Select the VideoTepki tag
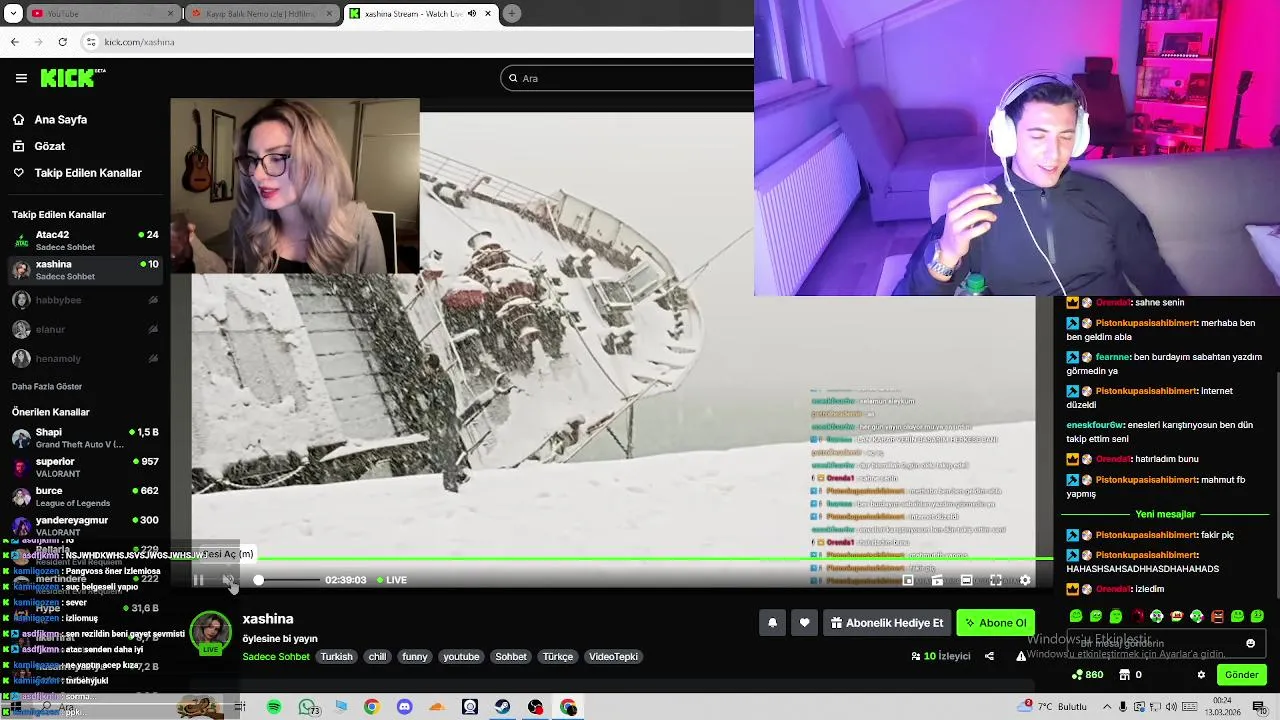 point(613,657)
